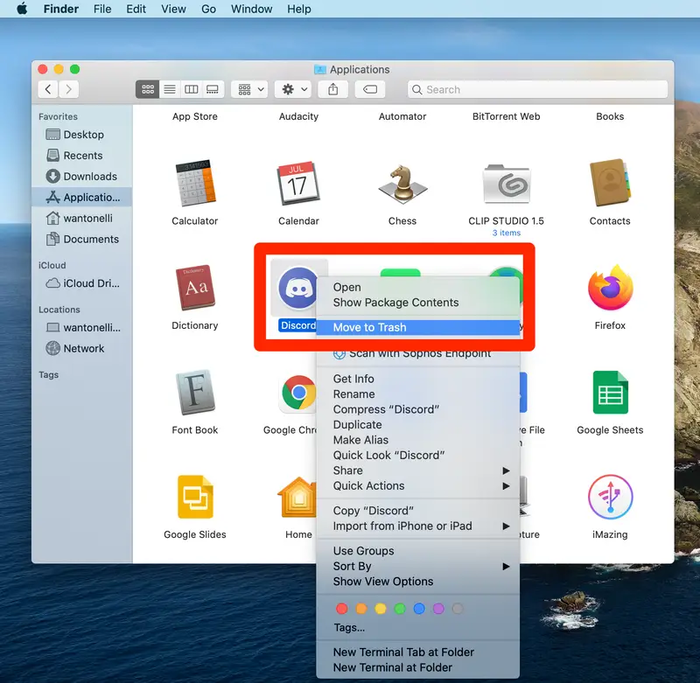Choose Duplicate from context menu
The height and width of the screenshot is (683, 700).
[x=418, y=424]
